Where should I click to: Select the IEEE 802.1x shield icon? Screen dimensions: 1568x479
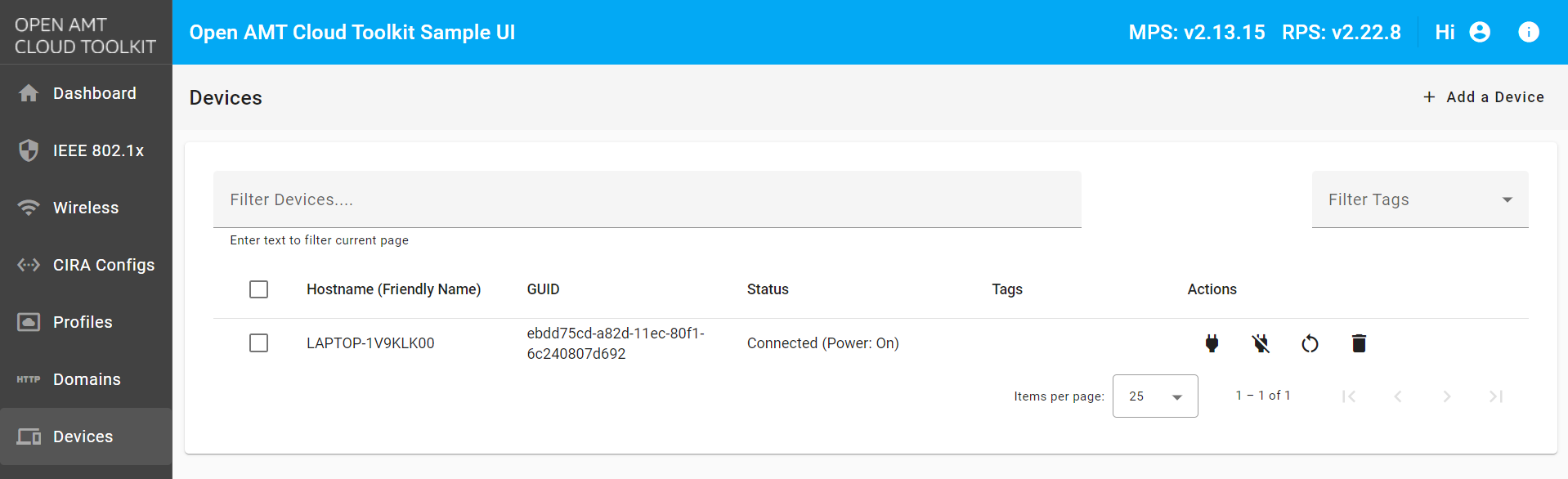pyautogui.click(x=29, y=150)
